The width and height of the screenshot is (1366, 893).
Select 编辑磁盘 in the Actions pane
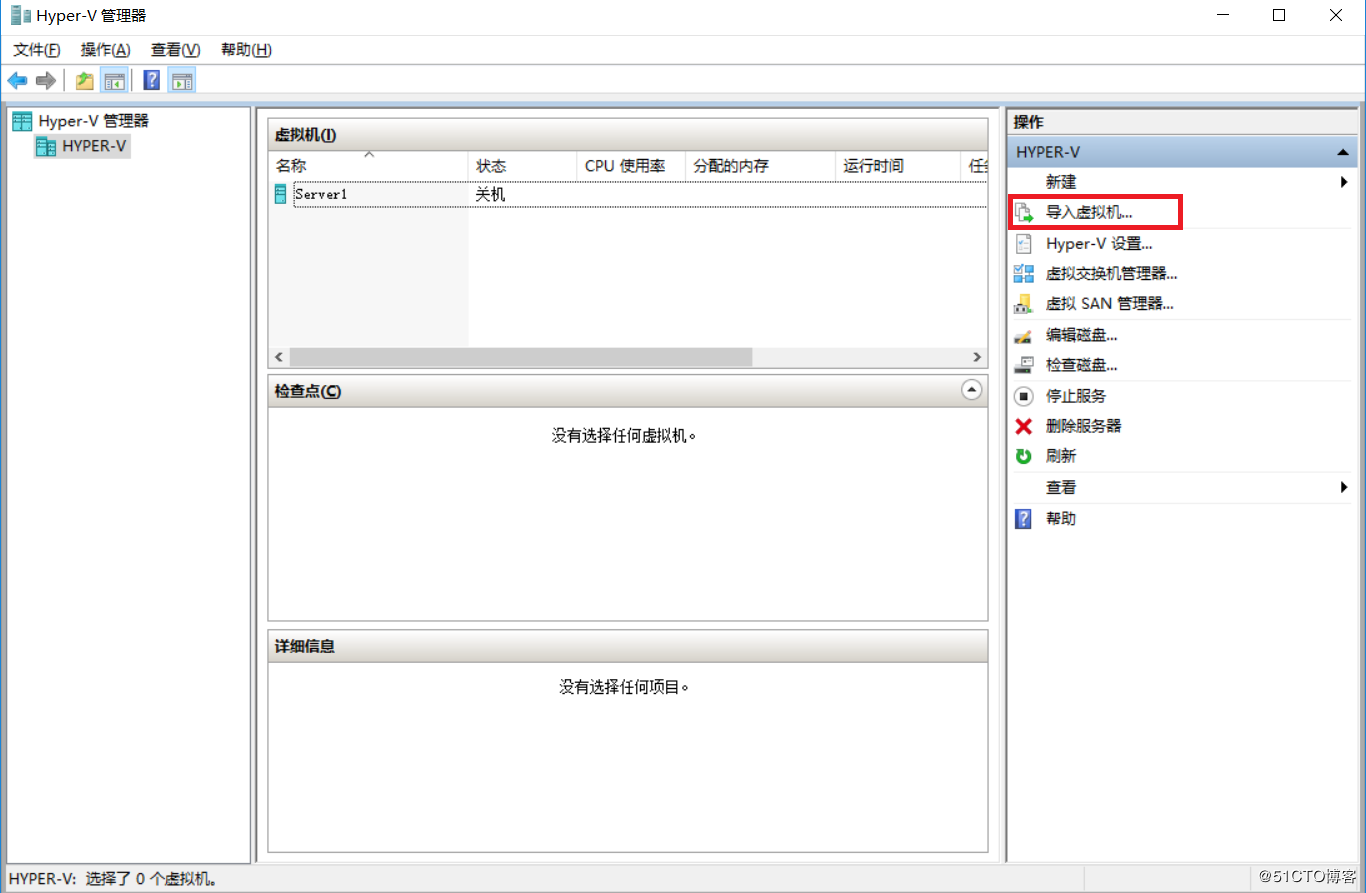click(x=1080, y=334)
